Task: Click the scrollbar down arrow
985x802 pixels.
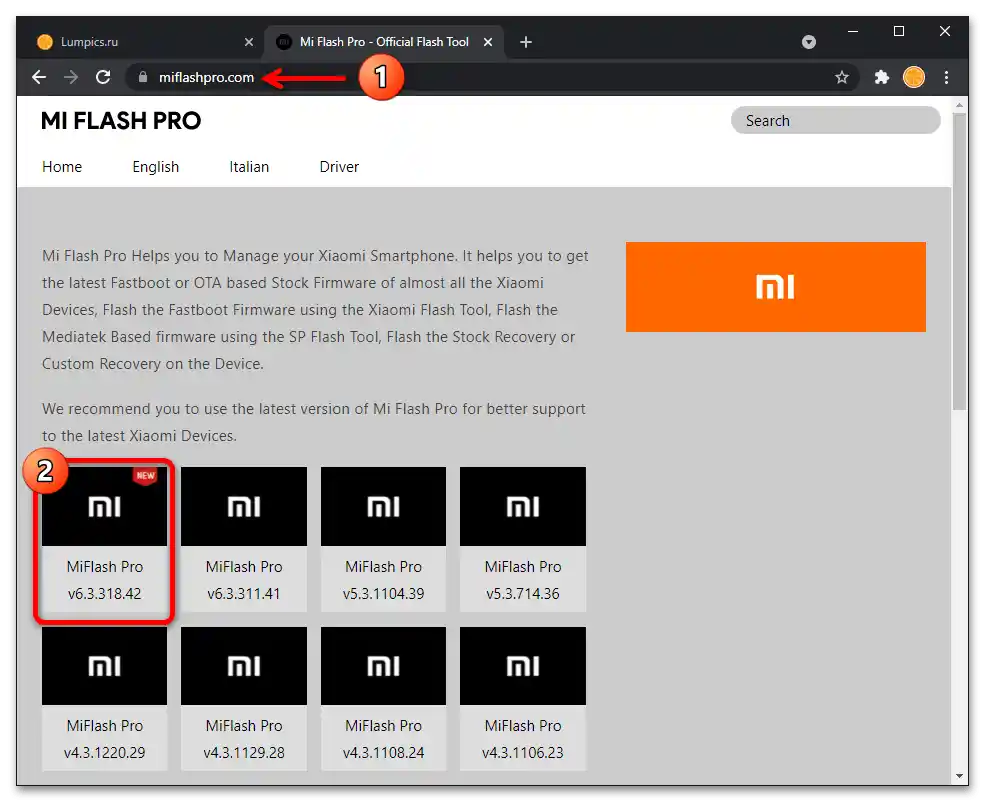Action: point(959,776)
